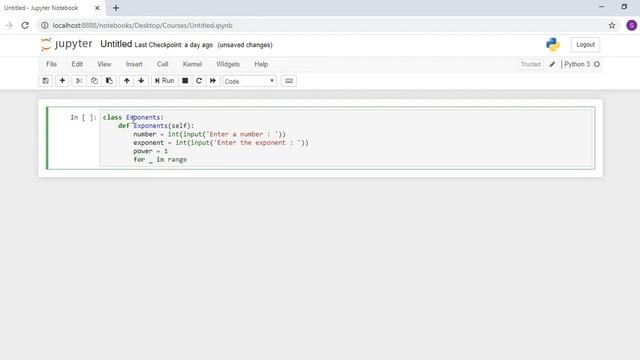Run the current cell
640x360 pixels.
click(x=164, y=81)
